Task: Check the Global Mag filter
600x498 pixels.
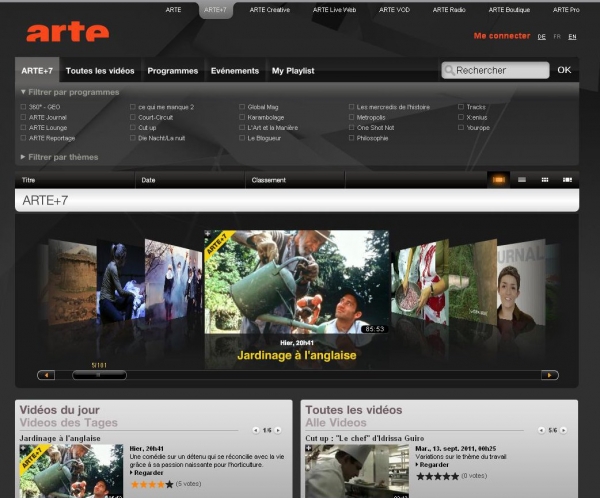Action: (242, 107)
